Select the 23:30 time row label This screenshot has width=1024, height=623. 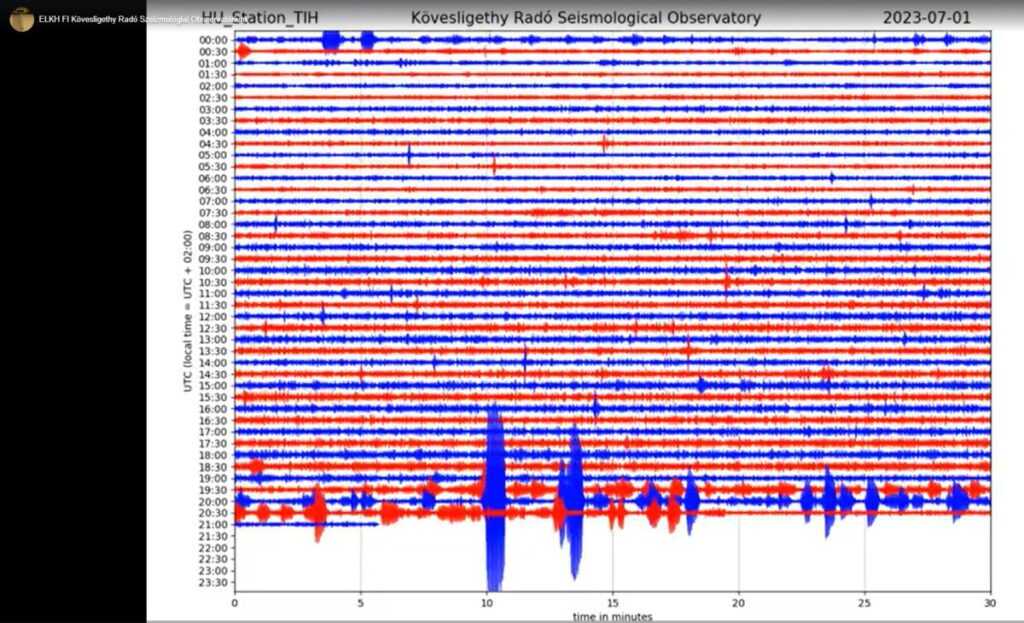[213, 582]
